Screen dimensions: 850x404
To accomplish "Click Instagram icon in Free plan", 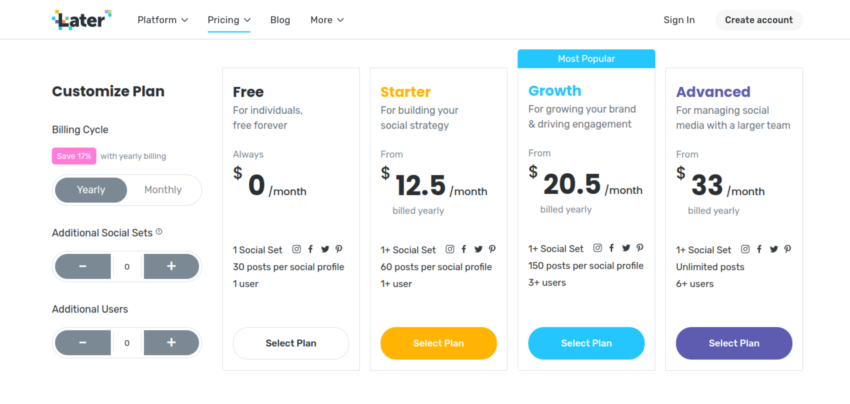I will (x=297, y=249).
